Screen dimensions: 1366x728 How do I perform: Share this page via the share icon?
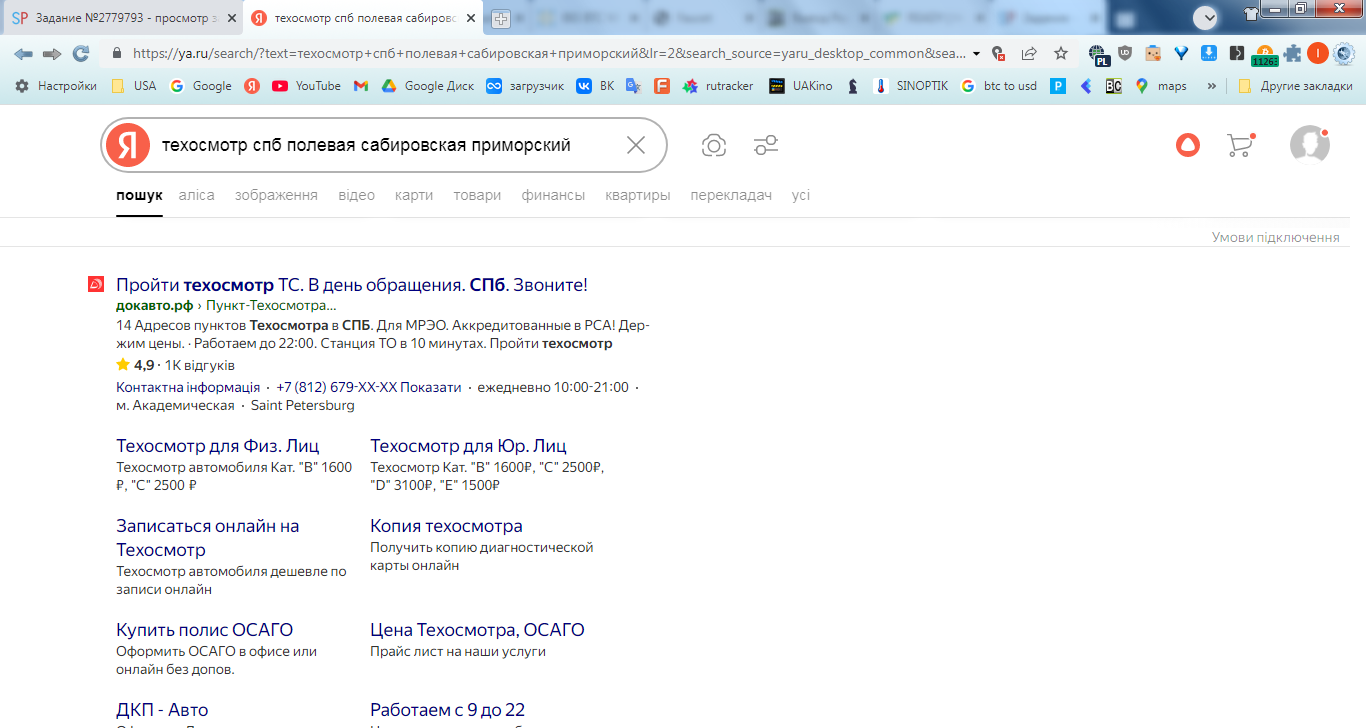[x=1029, y=53]
